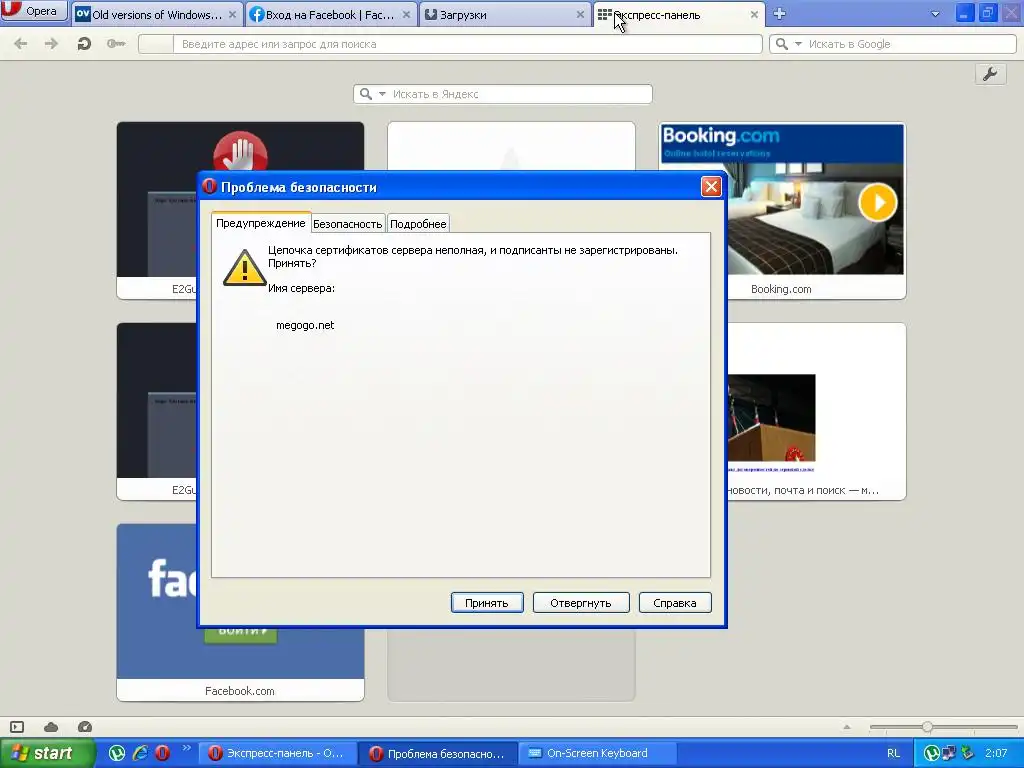Open the Windows start menu

(x=47, y=753)
